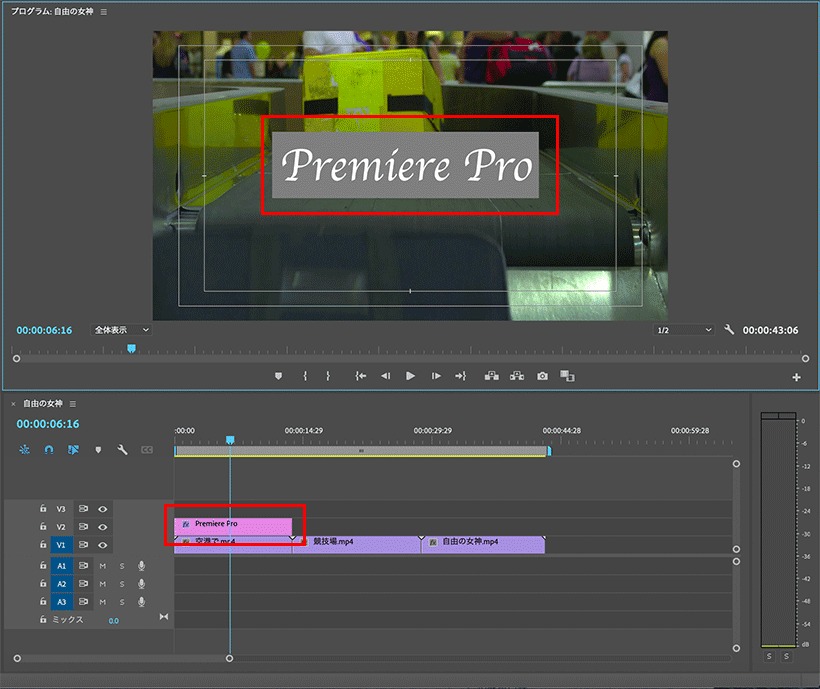Click the Program monitor timecode 00:00:06:16
820x689 pixels.
[44, 330]
